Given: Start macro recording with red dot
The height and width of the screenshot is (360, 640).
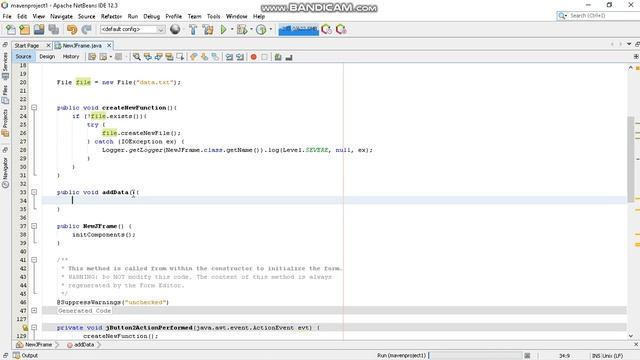Looking at the screenshot, I should click(x=253, y=57).
